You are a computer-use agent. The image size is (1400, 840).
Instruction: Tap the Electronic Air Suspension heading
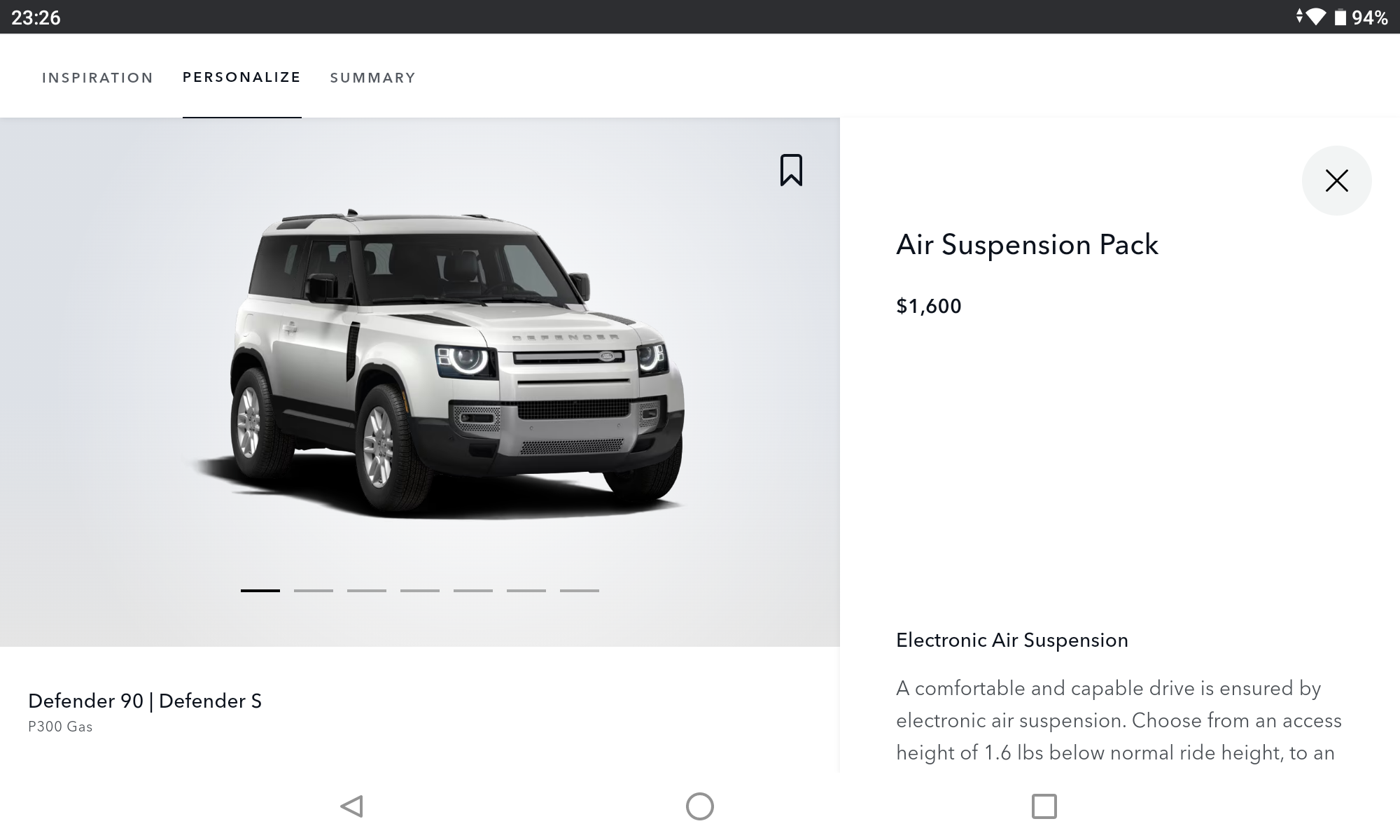(x=1011, y=640)
